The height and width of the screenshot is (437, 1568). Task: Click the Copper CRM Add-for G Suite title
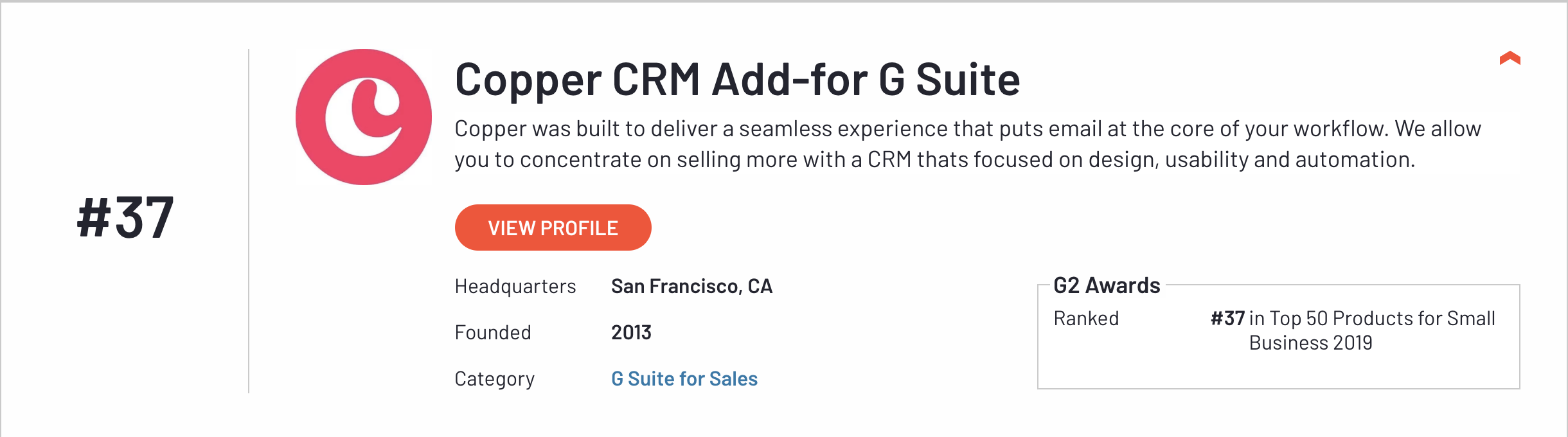[x=737, y=80]
